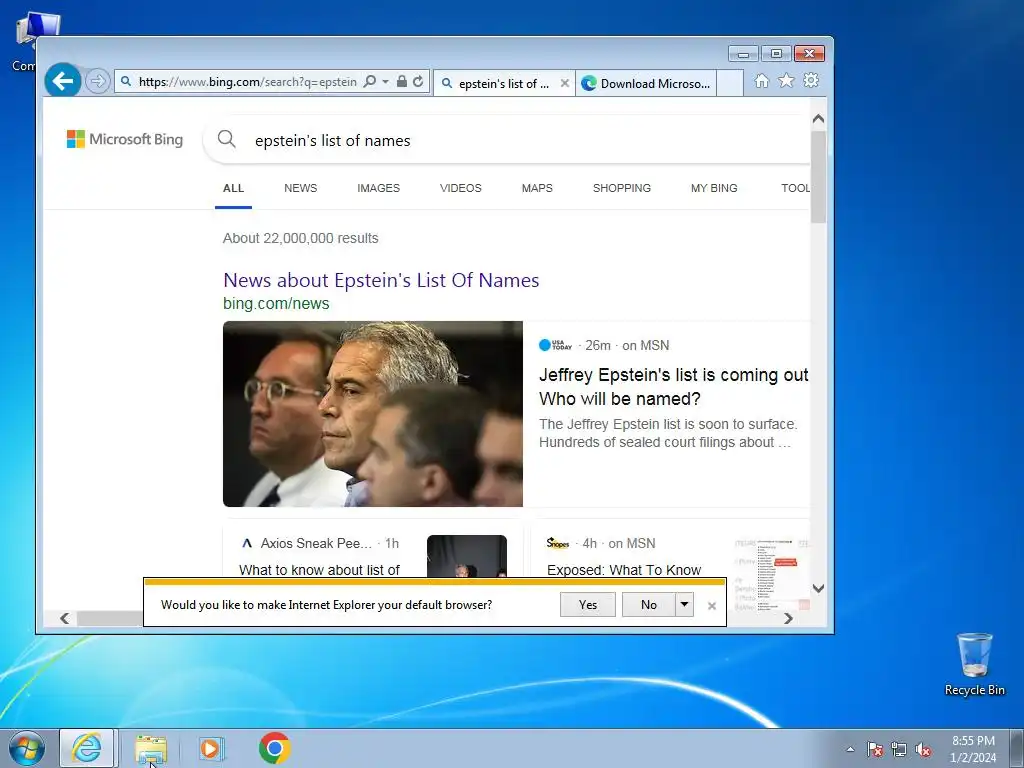Open the Windows Start menu orb
This screenshot has width=1024, height=768.
click(27, 748)
